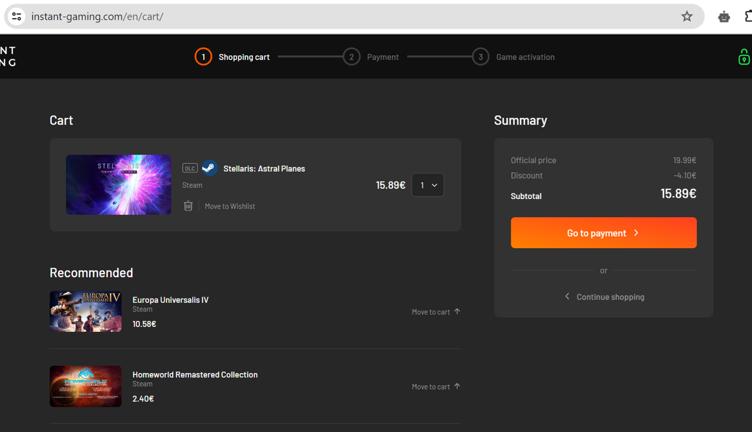Click the Steam platform icon for Stellaris
Image resolution: width=752 pixels, height=432 pixels.
209,168
